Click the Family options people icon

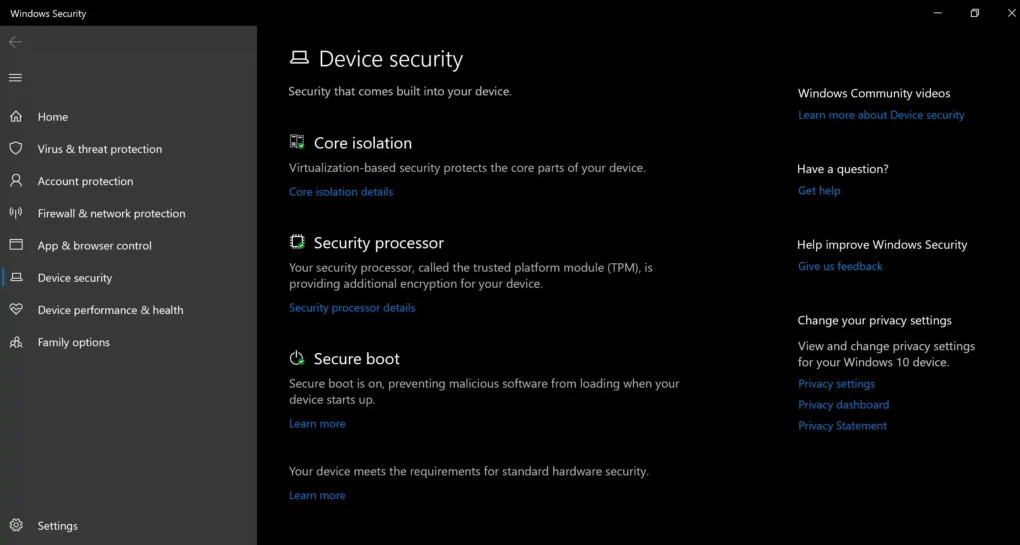click(16, 342)
